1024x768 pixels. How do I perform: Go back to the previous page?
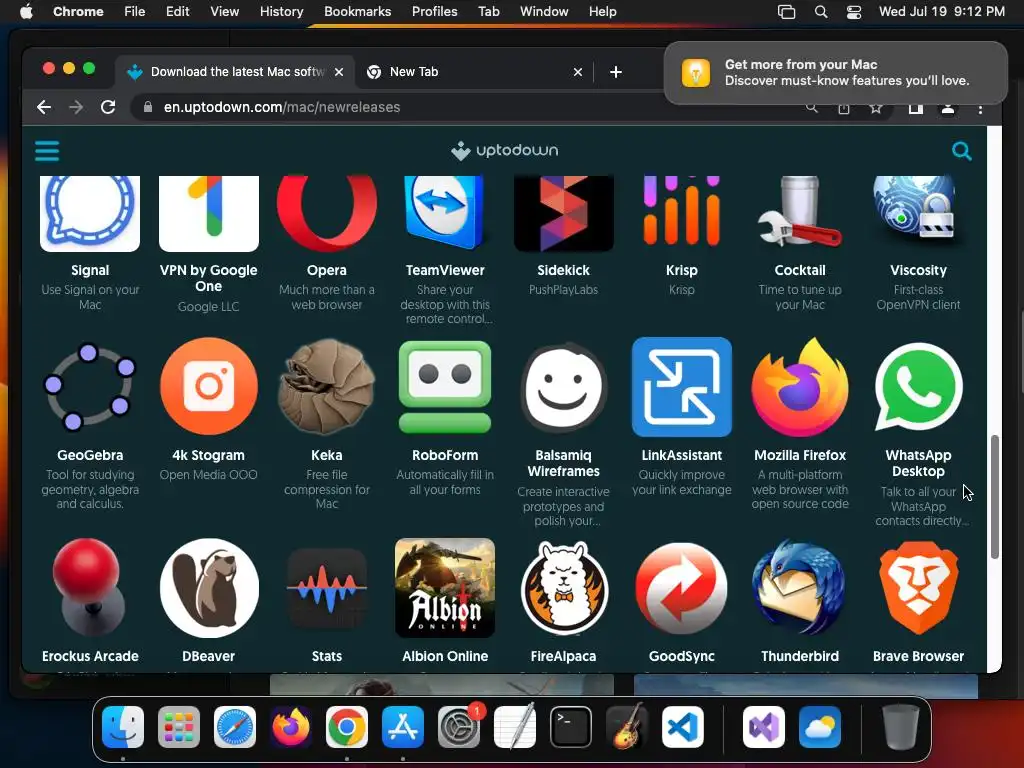tap(44, 107)
